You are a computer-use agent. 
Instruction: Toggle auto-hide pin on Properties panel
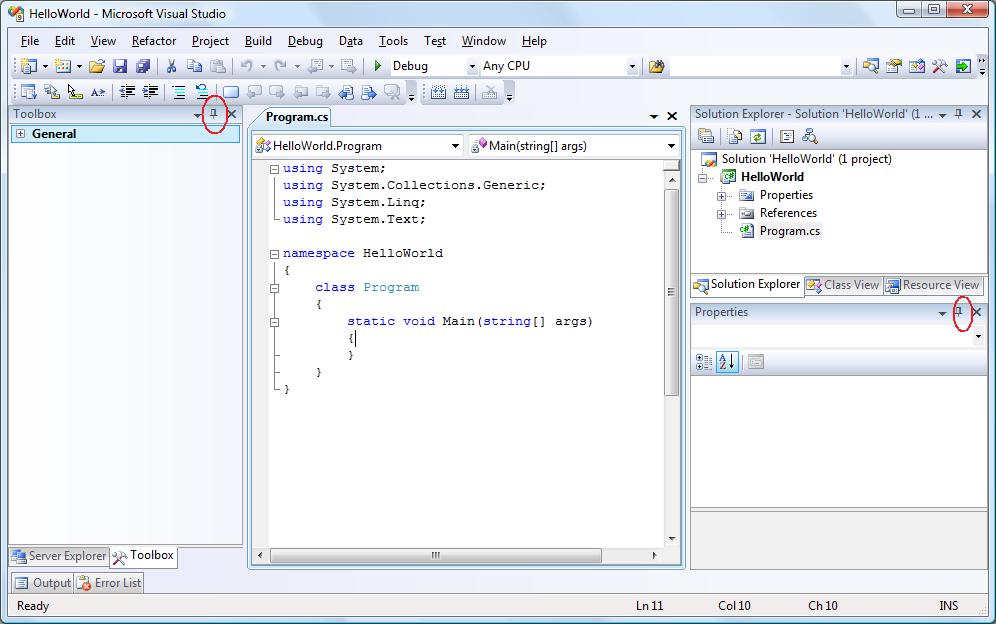(x=959, y=312)
